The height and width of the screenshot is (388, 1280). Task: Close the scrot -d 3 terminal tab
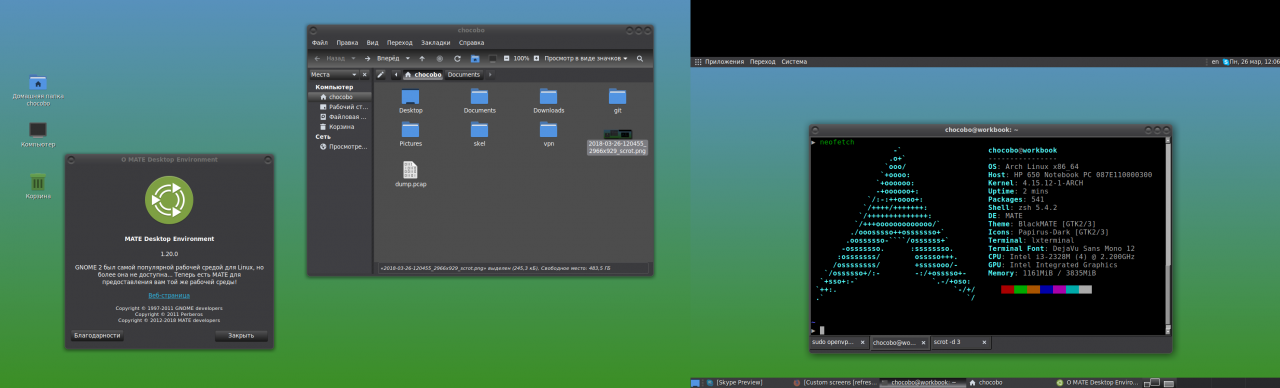(x=984, y=342)
